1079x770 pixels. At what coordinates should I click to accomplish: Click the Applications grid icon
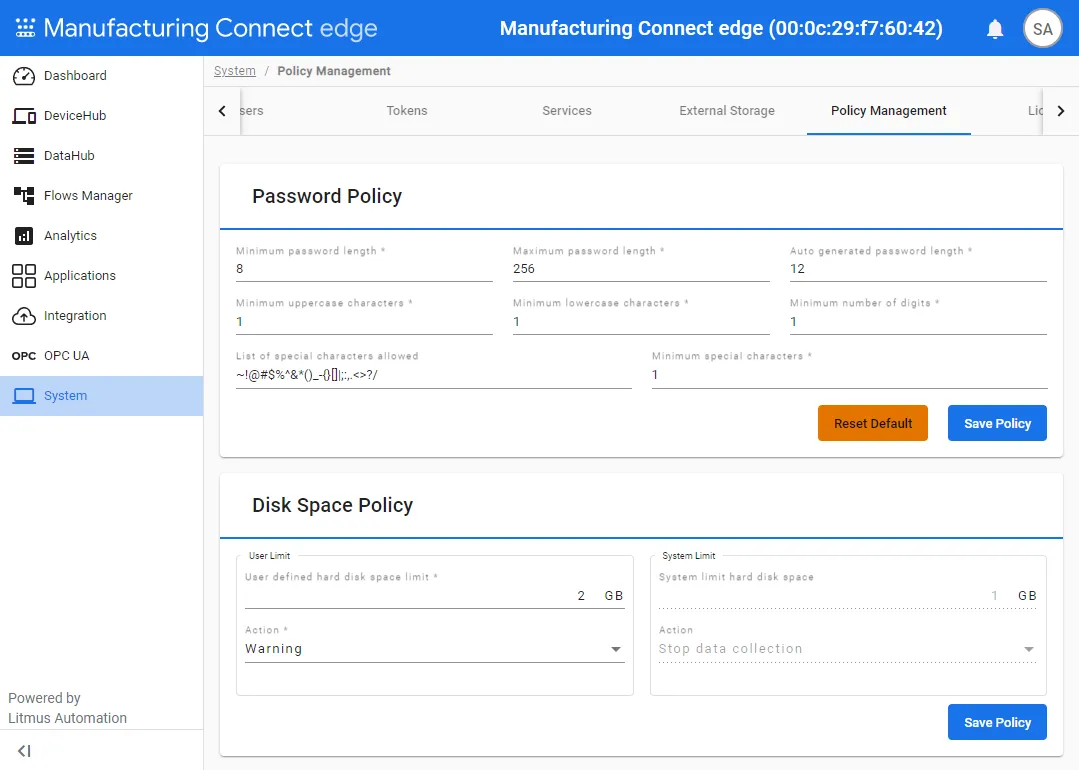pos(24,276)
